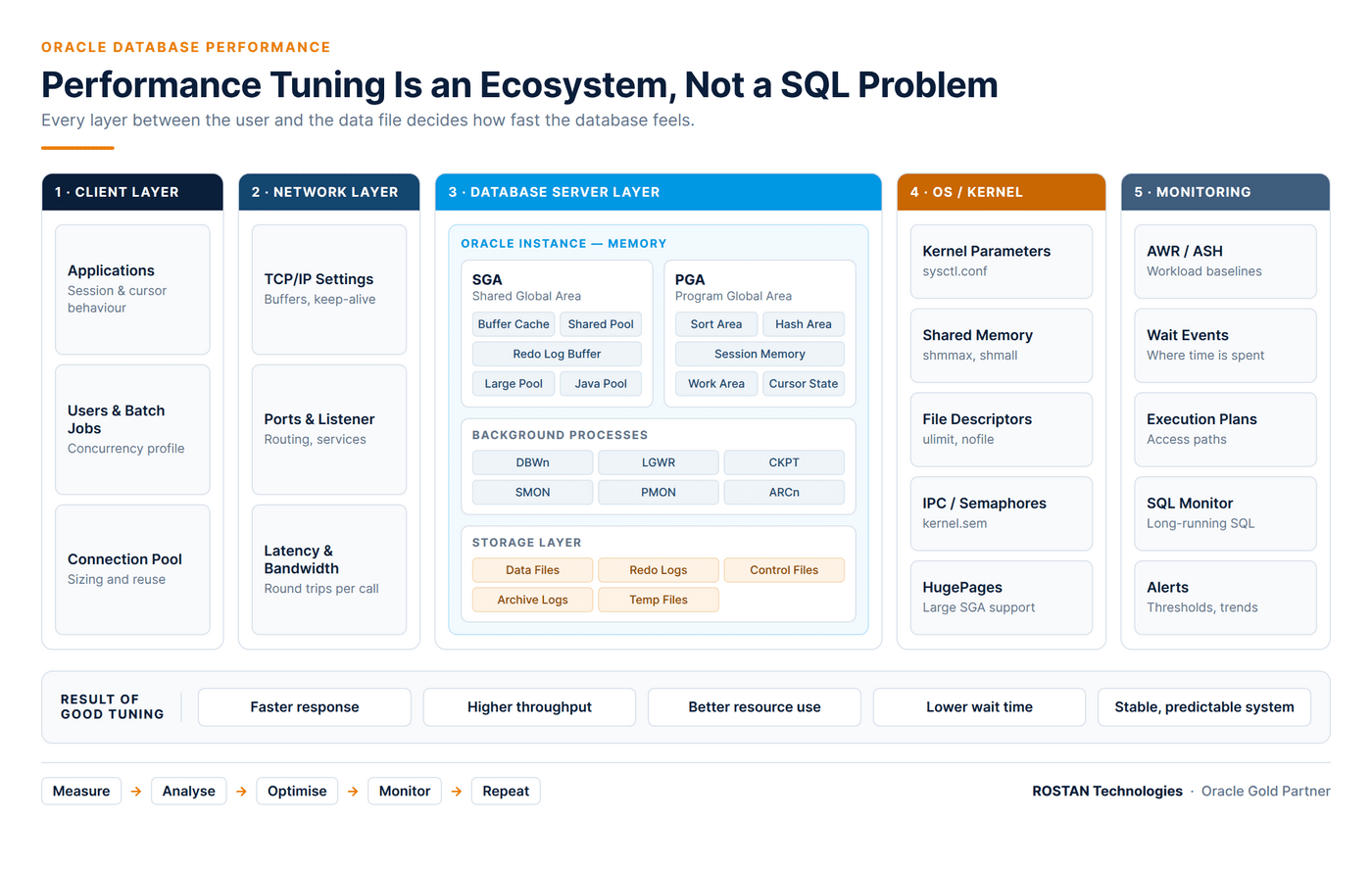Select the CKPT background process
The height and width of the screenshot is (869, 1372).
pos(784,462)
